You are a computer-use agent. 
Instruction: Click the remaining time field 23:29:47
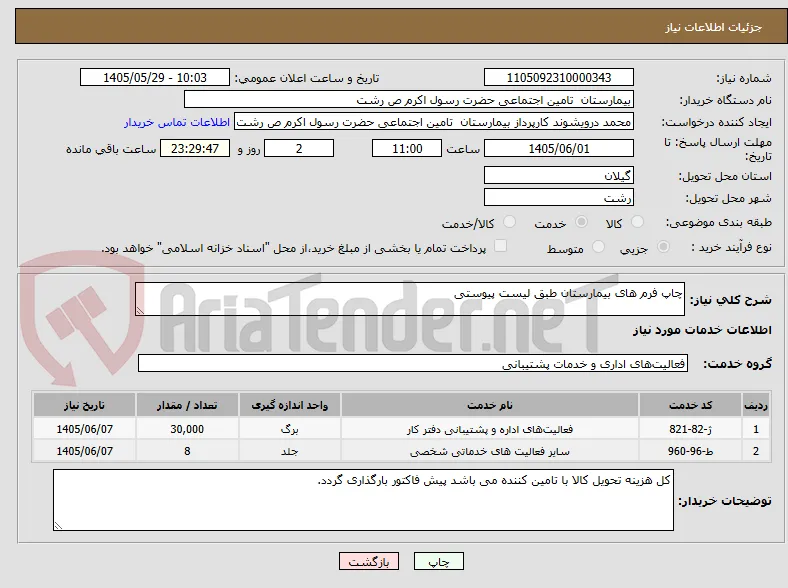[195, 148]
